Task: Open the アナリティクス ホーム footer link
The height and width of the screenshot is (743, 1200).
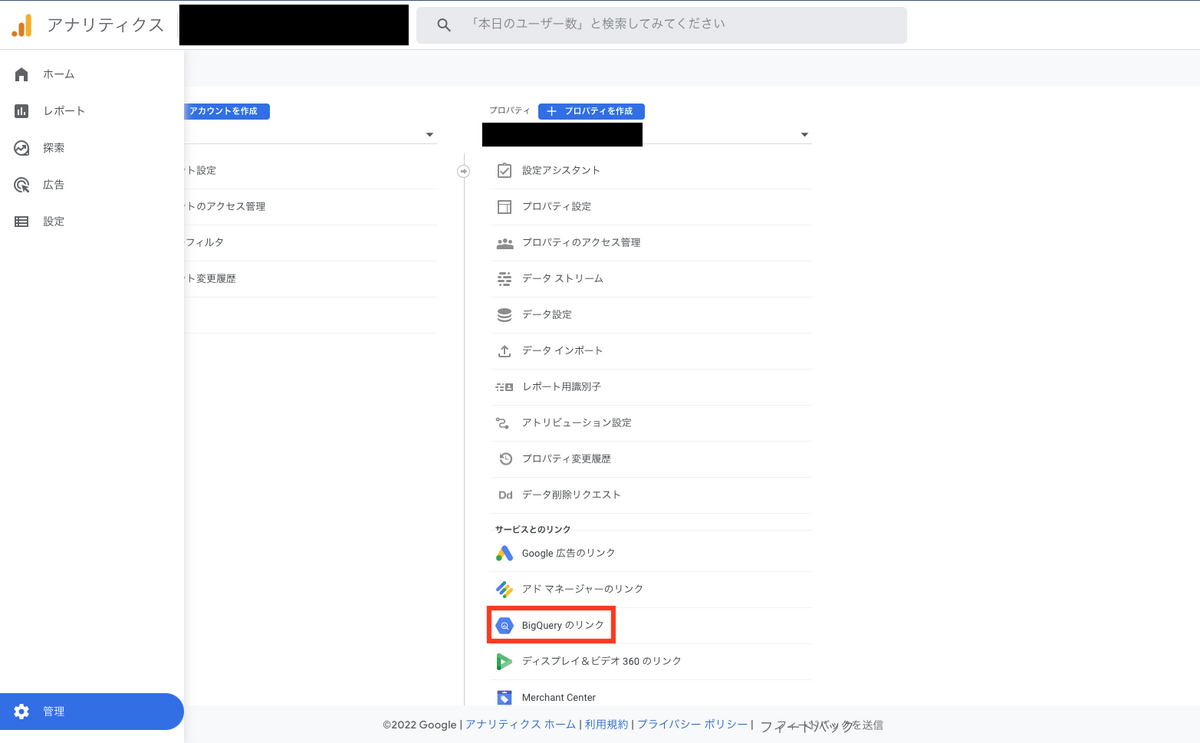Action: pyautogui.click(x=520, y=725)
